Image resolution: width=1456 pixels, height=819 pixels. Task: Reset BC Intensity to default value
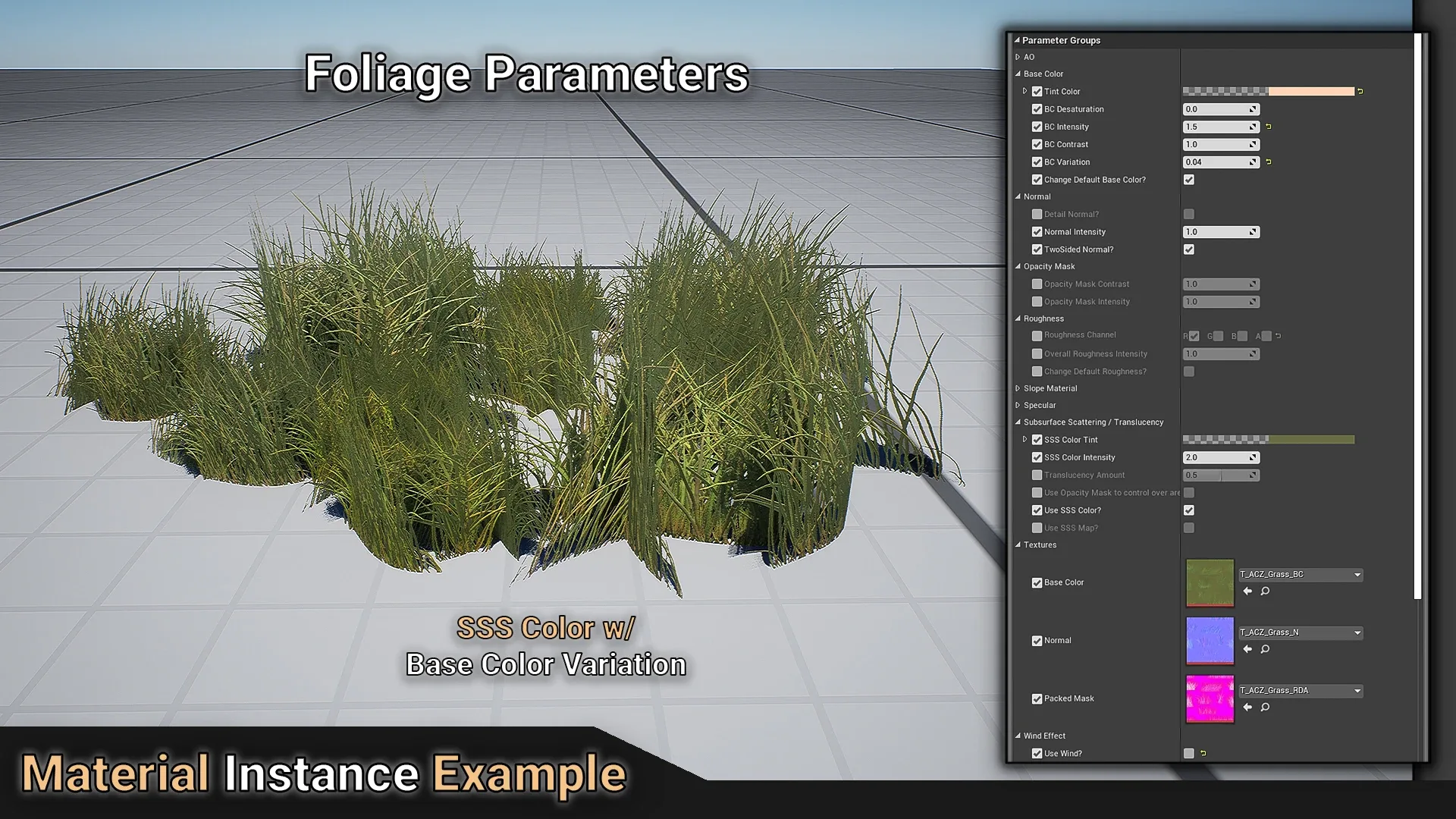[x=1269, y=127]
